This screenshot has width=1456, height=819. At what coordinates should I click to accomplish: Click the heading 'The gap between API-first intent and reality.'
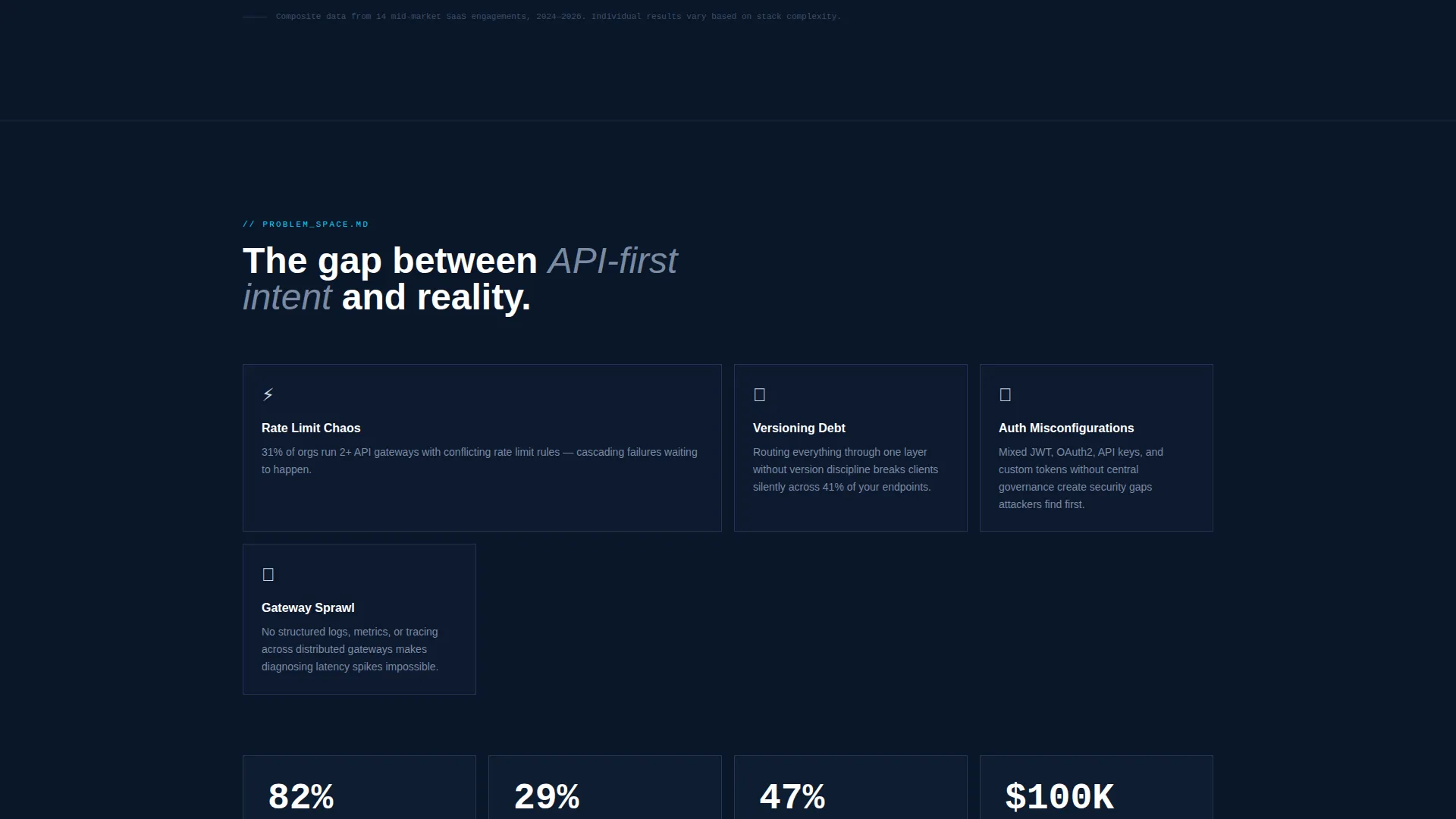tap(460, 279)
